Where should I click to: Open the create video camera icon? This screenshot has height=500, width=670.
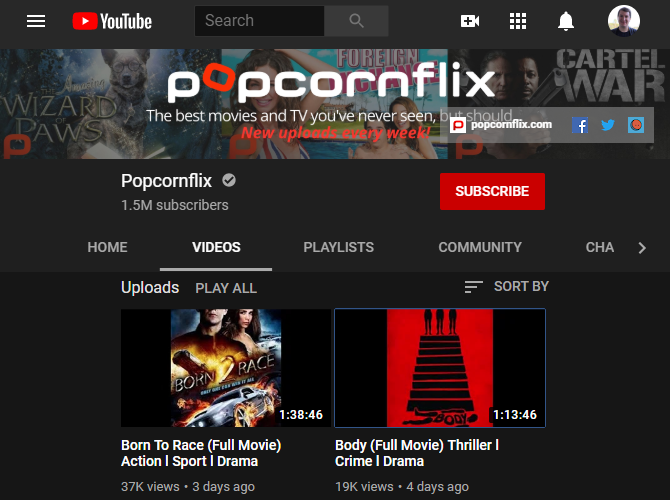pyautogui.click(x=470, y=21)
